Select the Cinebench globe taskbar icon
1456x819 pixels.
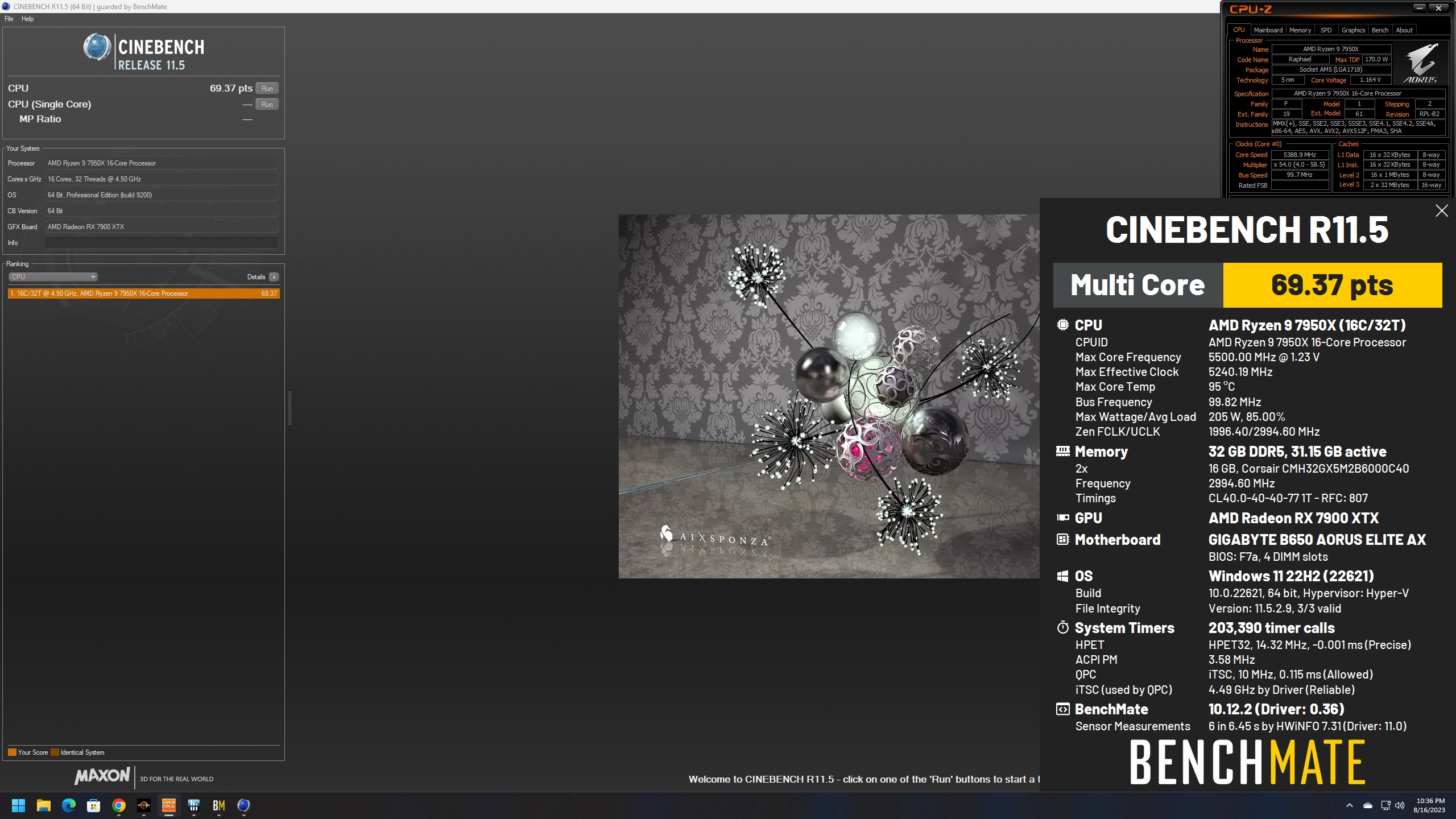244,805
